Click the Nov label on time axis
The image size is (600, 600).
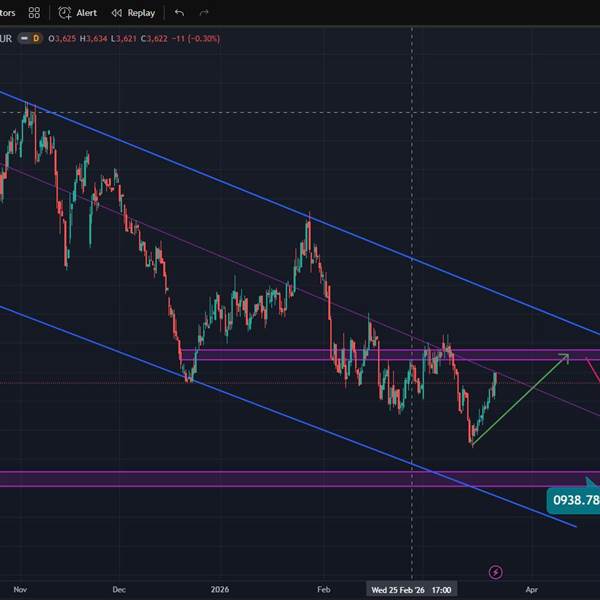click(x=20, y=590)
